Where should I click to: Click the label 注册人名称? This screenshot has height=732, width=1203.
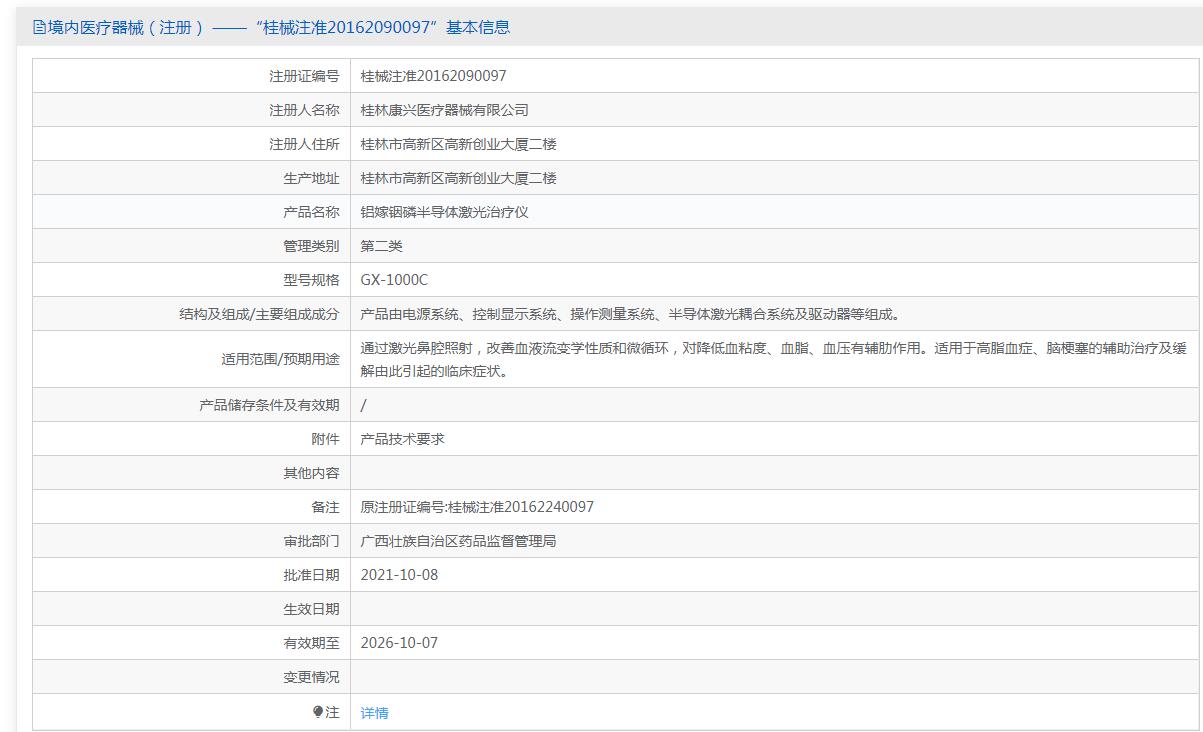304,110
